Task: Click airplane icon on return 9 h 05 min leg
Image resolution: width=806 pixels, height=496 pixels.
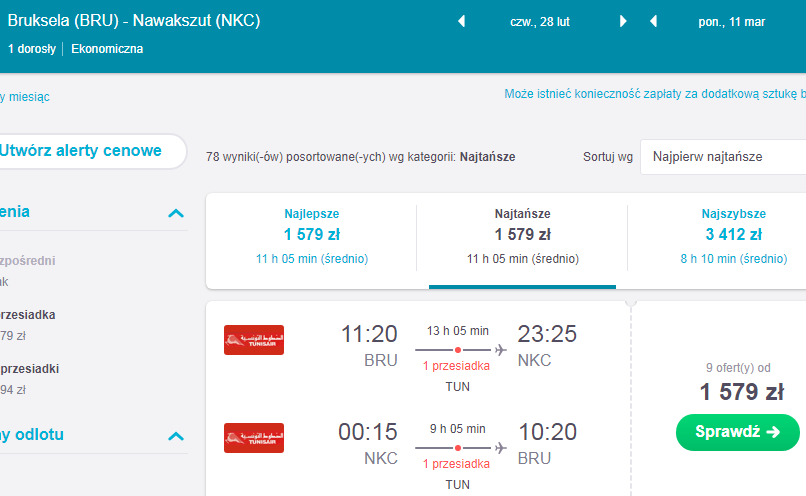Action: [x=501, y=448]
